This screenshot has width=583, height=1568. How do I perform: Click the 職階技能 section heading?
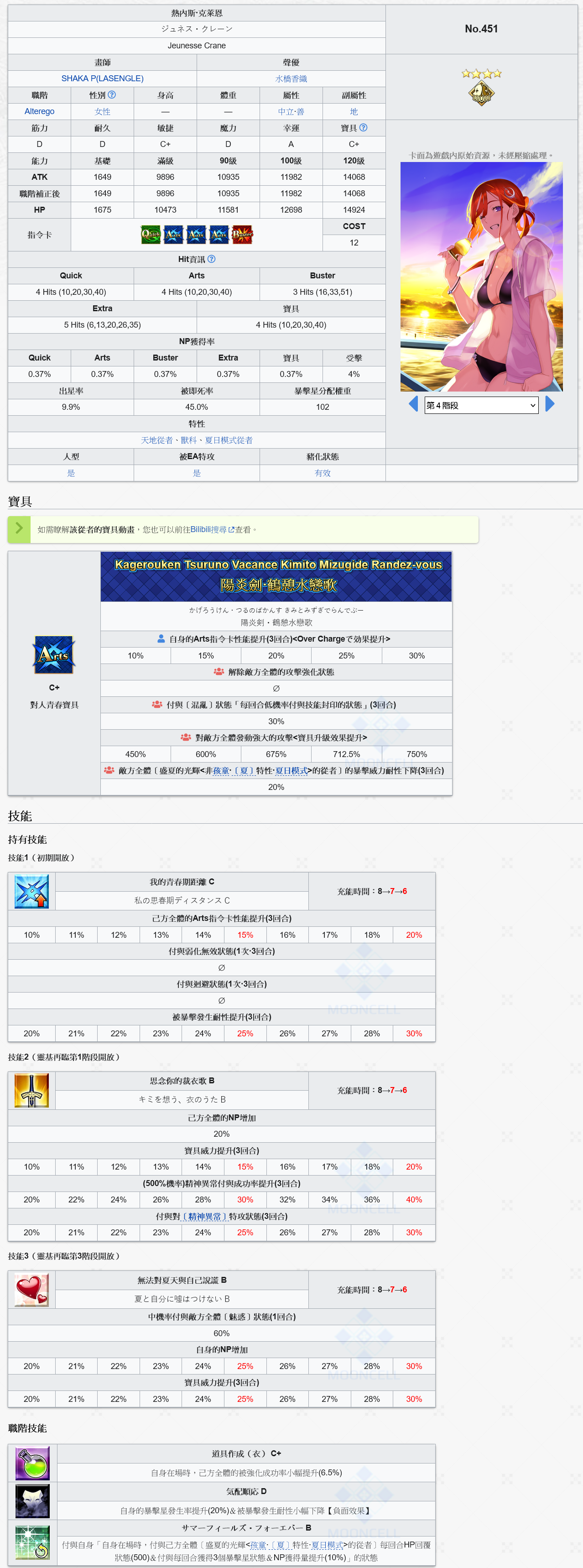pyautogui.click(x=27, y=1428)
